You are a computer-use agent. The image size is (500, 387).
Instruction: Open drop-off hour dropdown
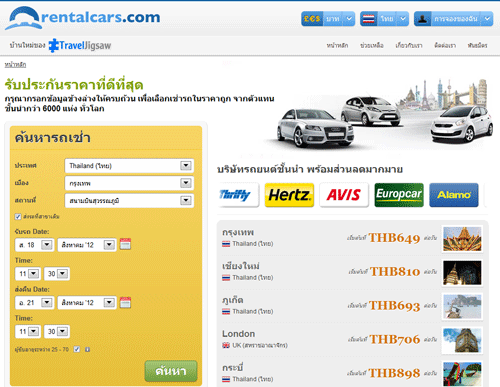(x=28, y=331)
